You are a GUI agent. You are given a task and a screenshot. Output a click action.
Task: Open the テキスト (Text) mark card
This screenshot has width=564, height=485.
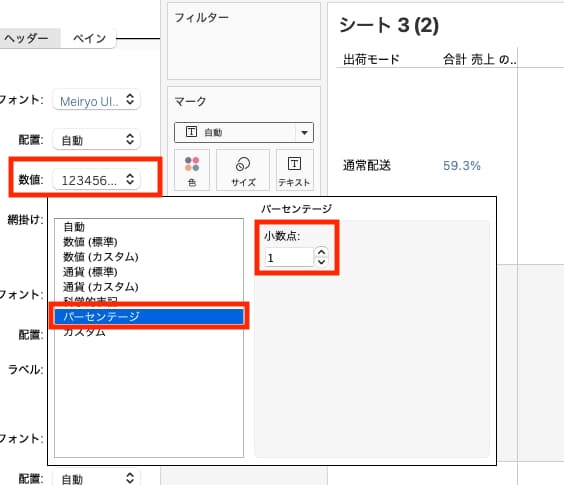(x=294, y=170)
